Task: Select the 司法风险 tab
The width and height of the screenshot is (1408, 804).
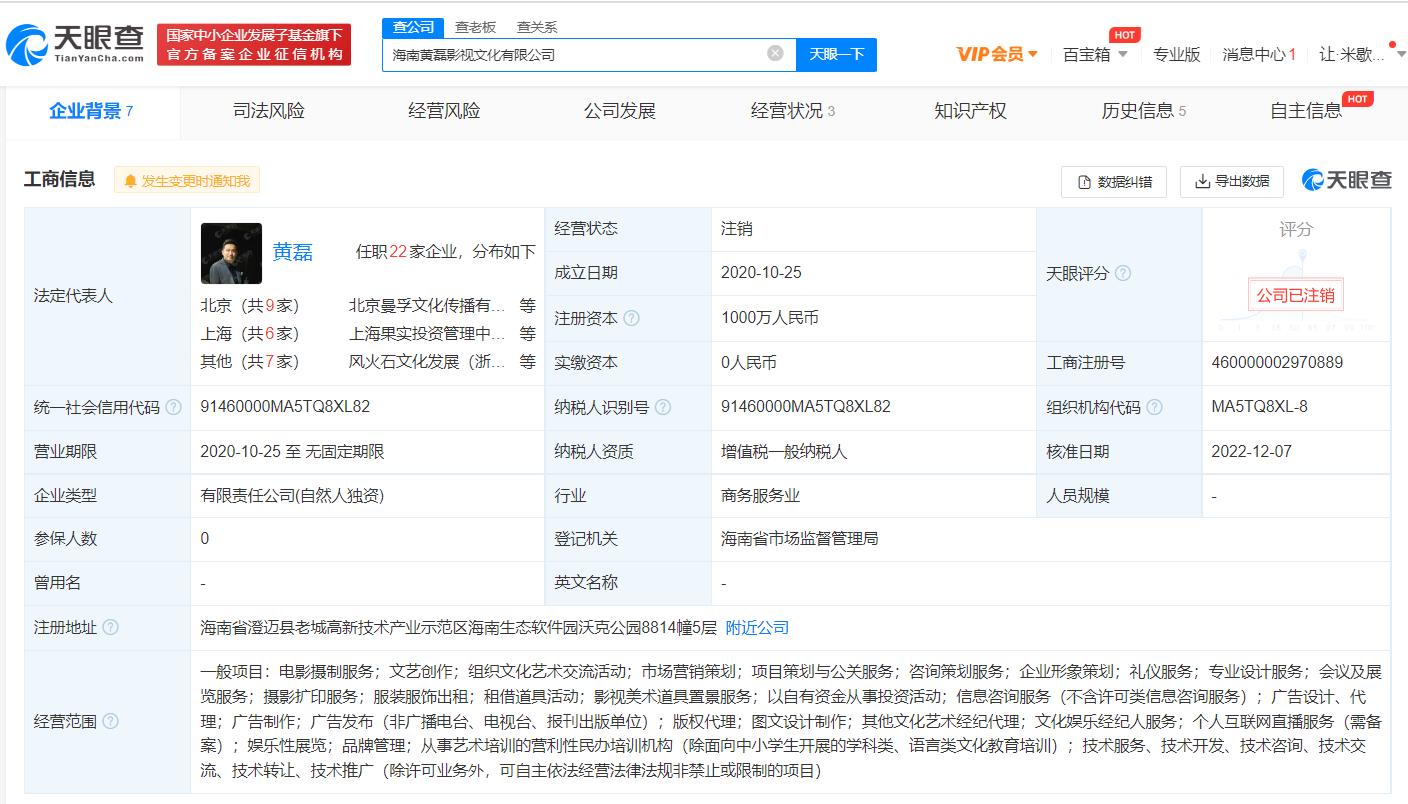Action: tap(269, 111)
